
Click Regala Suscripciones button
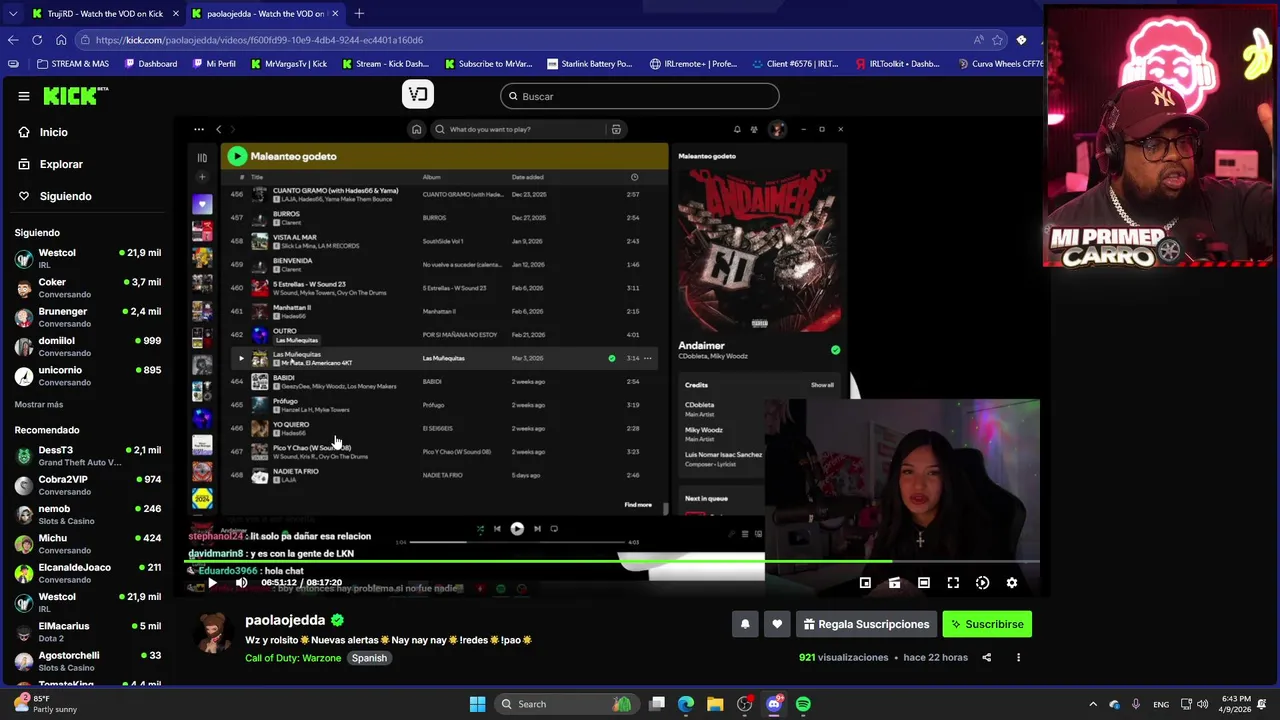point(866,624)
